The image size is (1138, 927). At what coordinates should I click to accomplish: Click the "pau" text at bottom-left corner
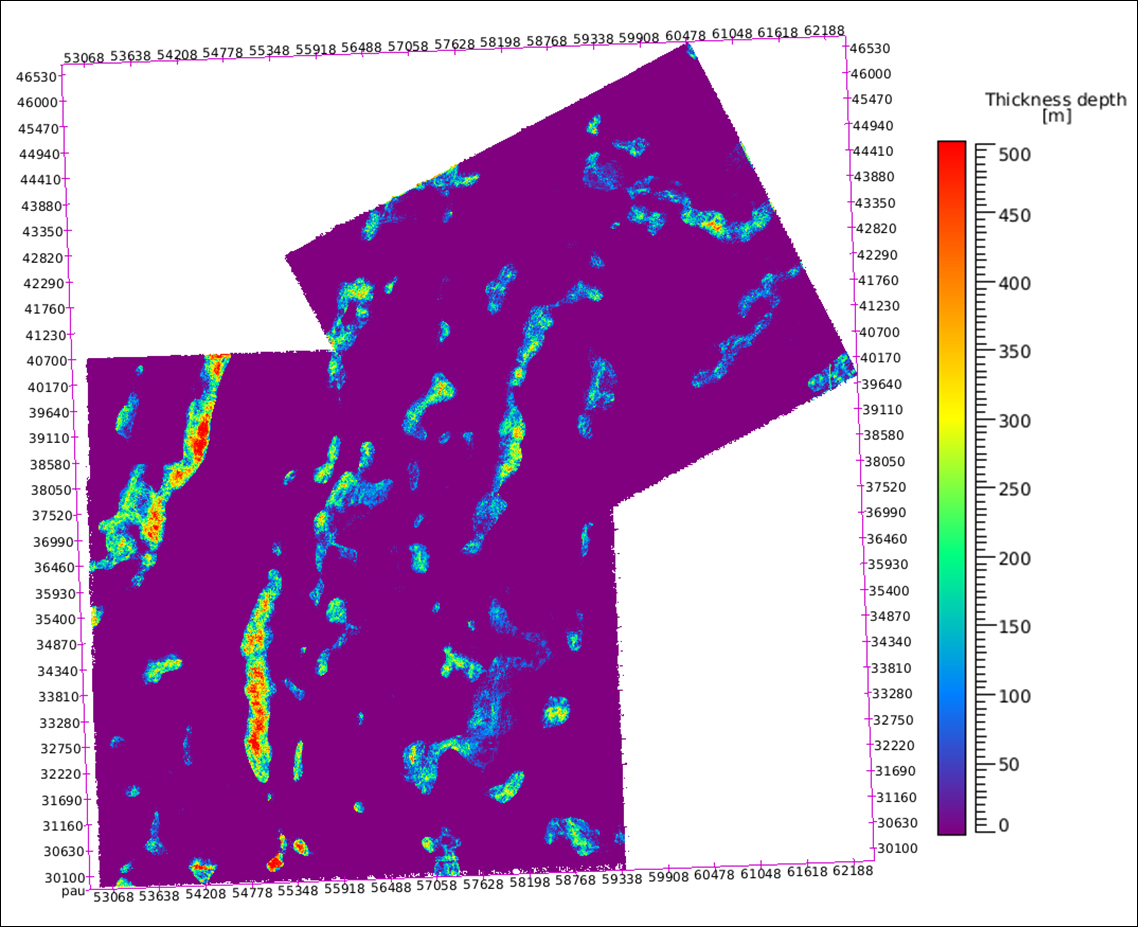(70, 889)
